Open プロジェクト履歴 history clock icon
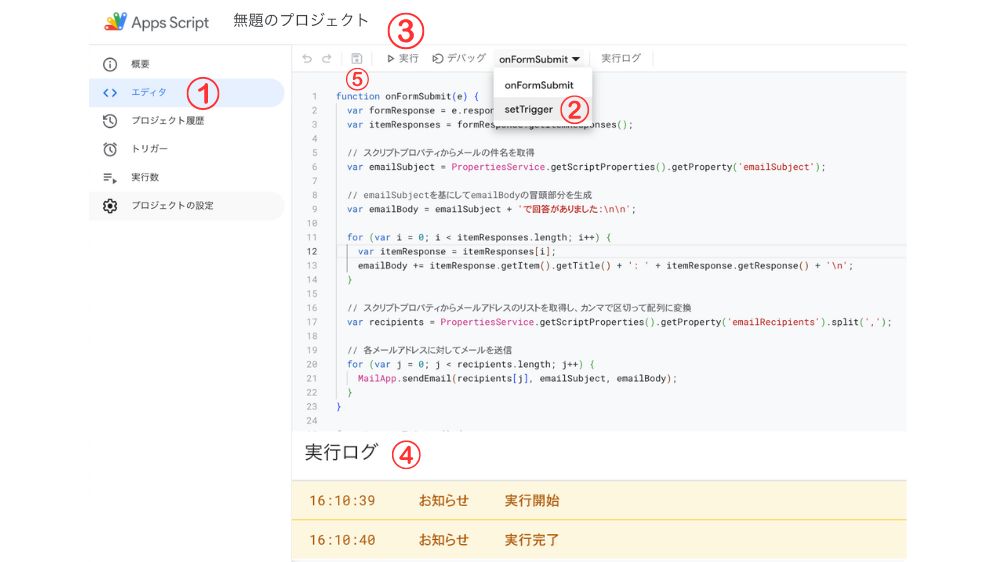The image size is (1000, 562). pyautogui.click(x=110, y=121)
